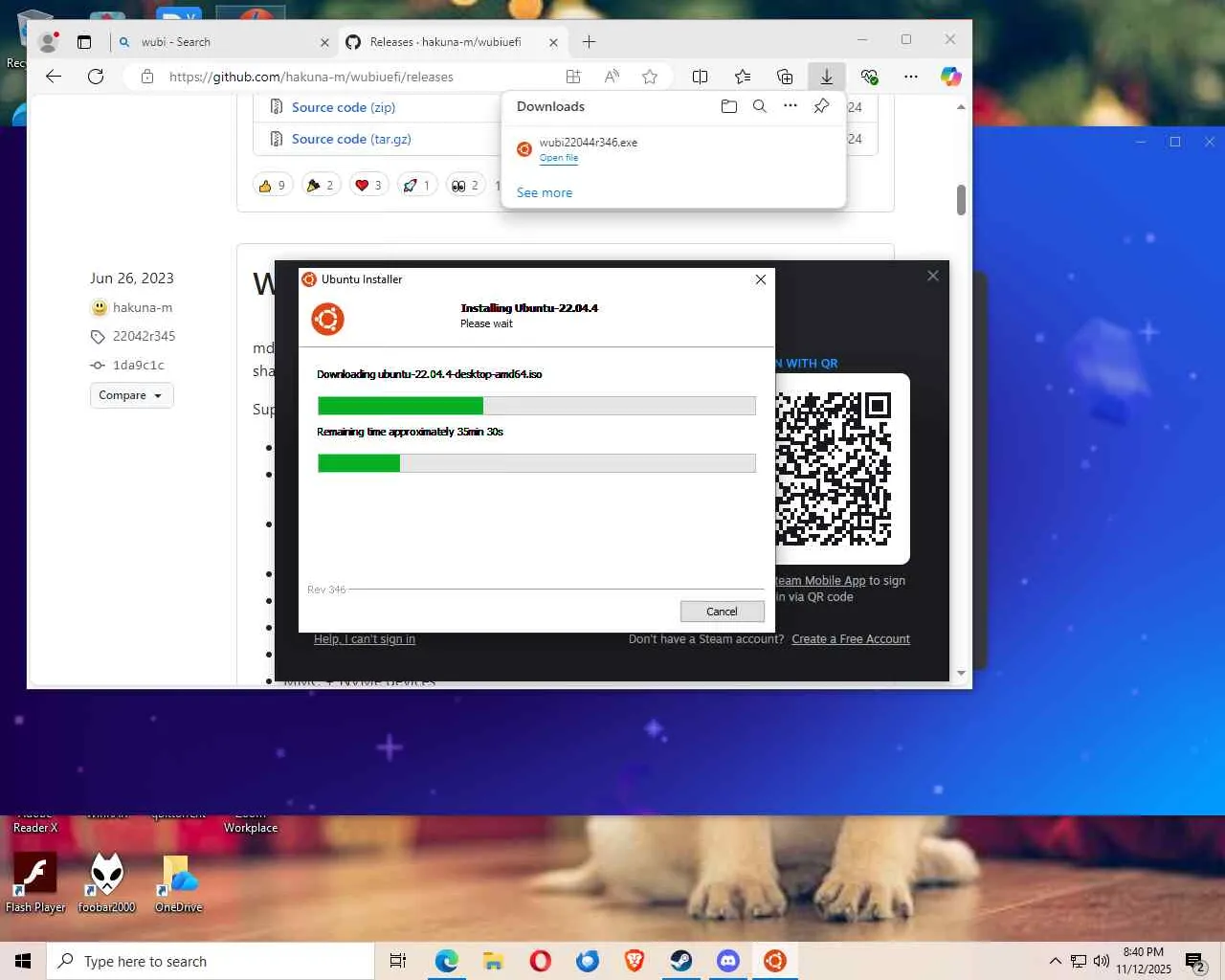Click the Steam sign-in QR code
The width and height of the screenshot is (1225, 980).
pos(835,468)
